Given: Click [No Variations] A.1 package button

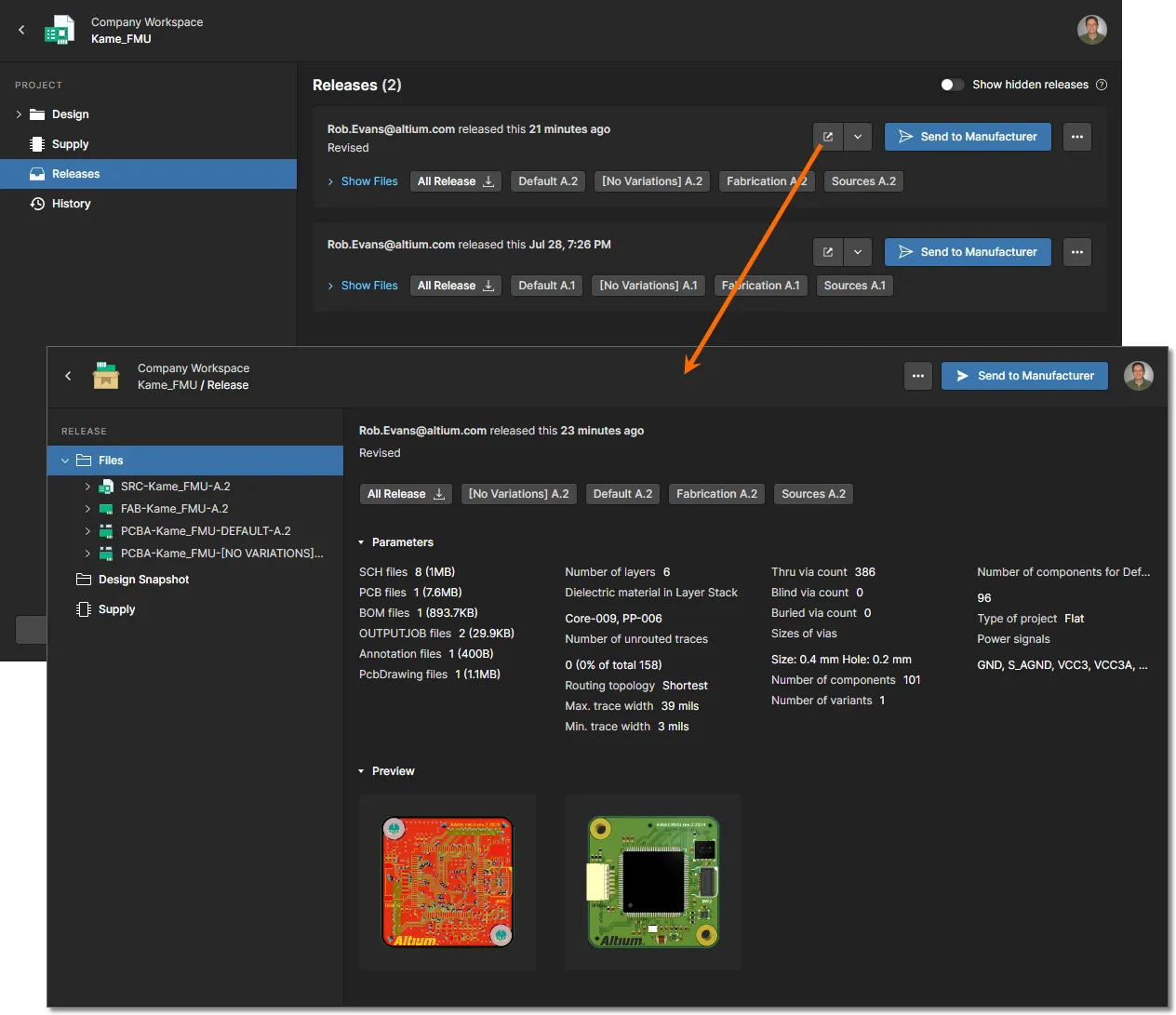Looking at the screenshot, I should point(648,286).
